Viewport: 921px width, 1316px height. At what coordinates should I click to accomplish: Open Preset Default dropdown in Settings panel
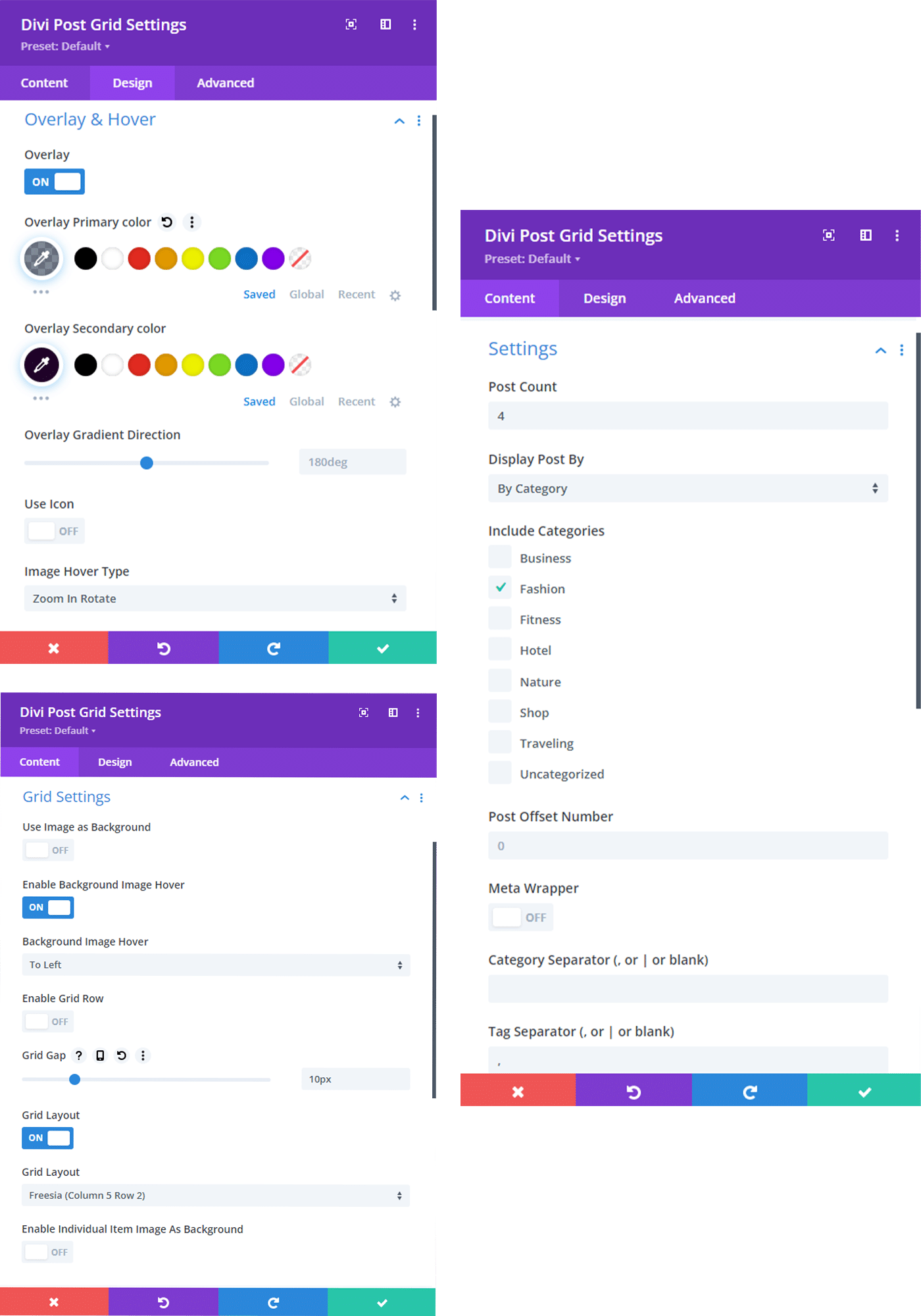pyautogui.click(x=532, y=259)
